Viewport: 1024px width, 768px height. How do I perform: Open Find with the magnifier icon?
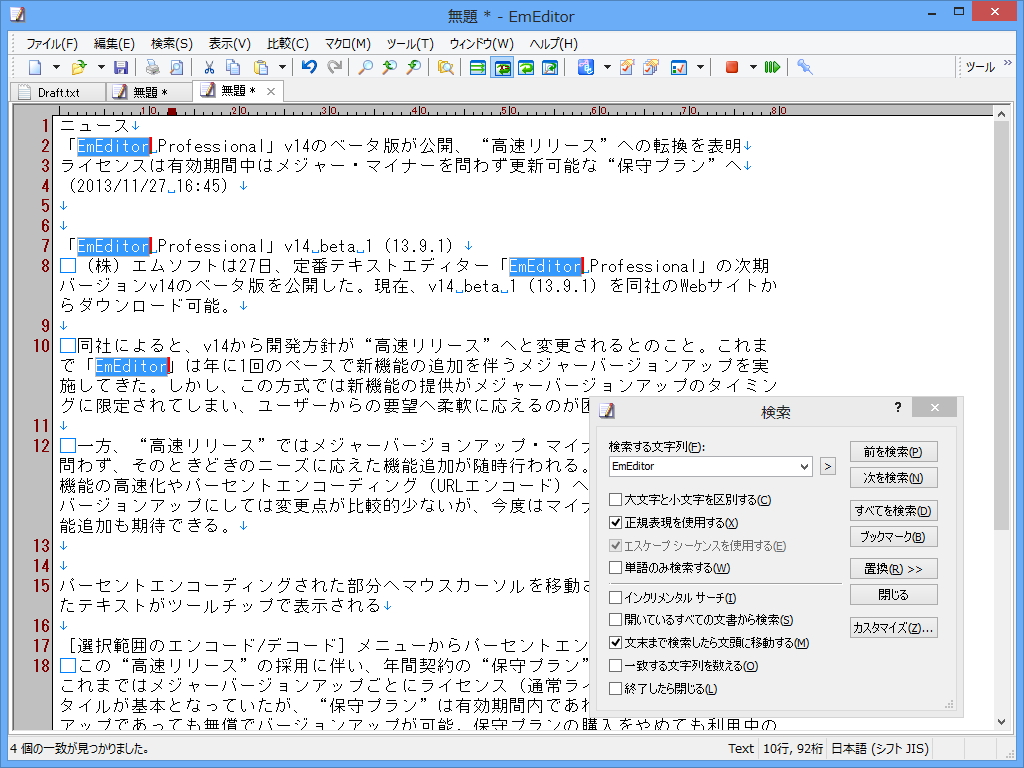pos(366,67)
